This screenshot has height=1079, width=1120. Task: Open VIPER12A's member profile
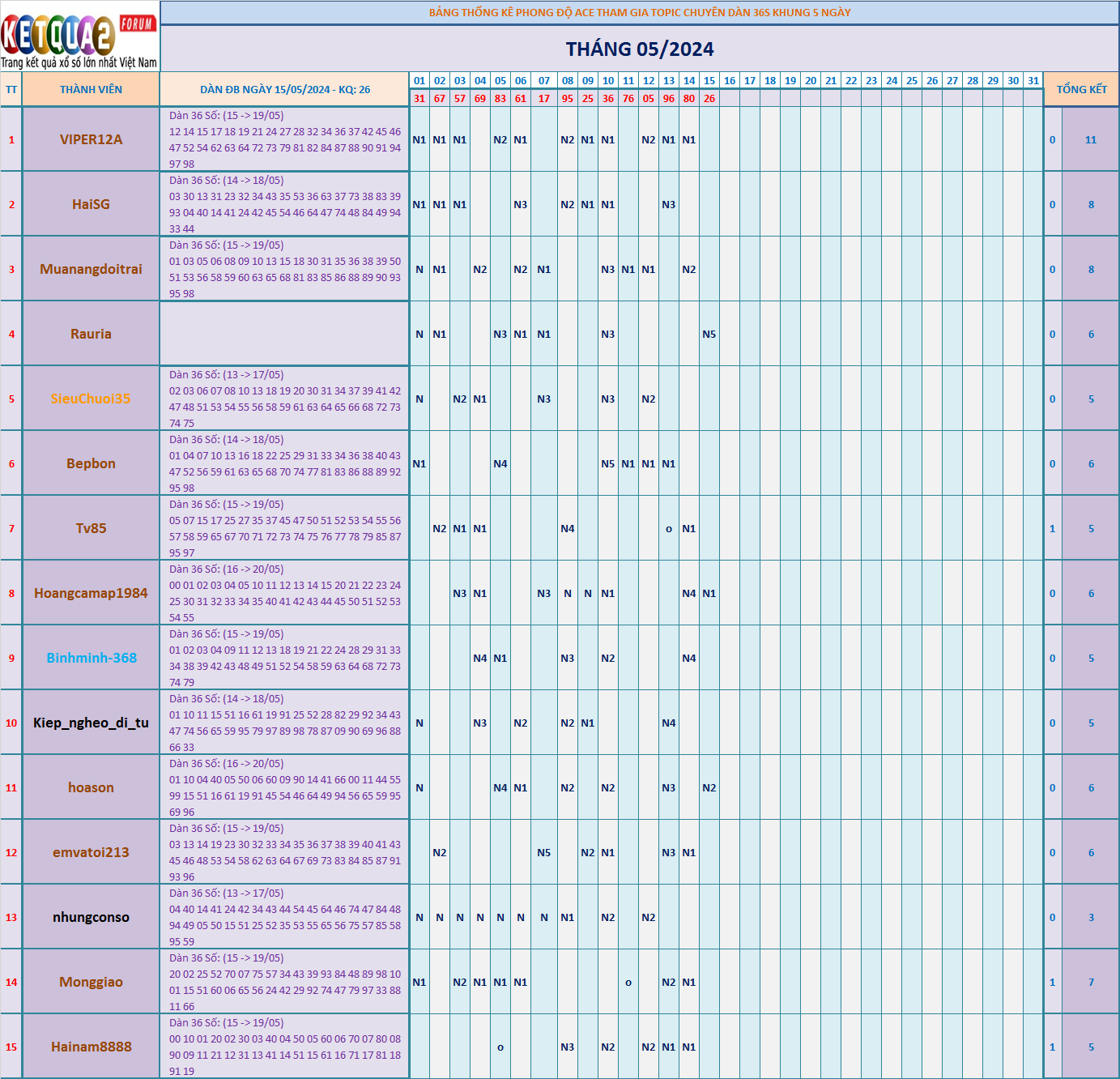[x=90, y=139]
